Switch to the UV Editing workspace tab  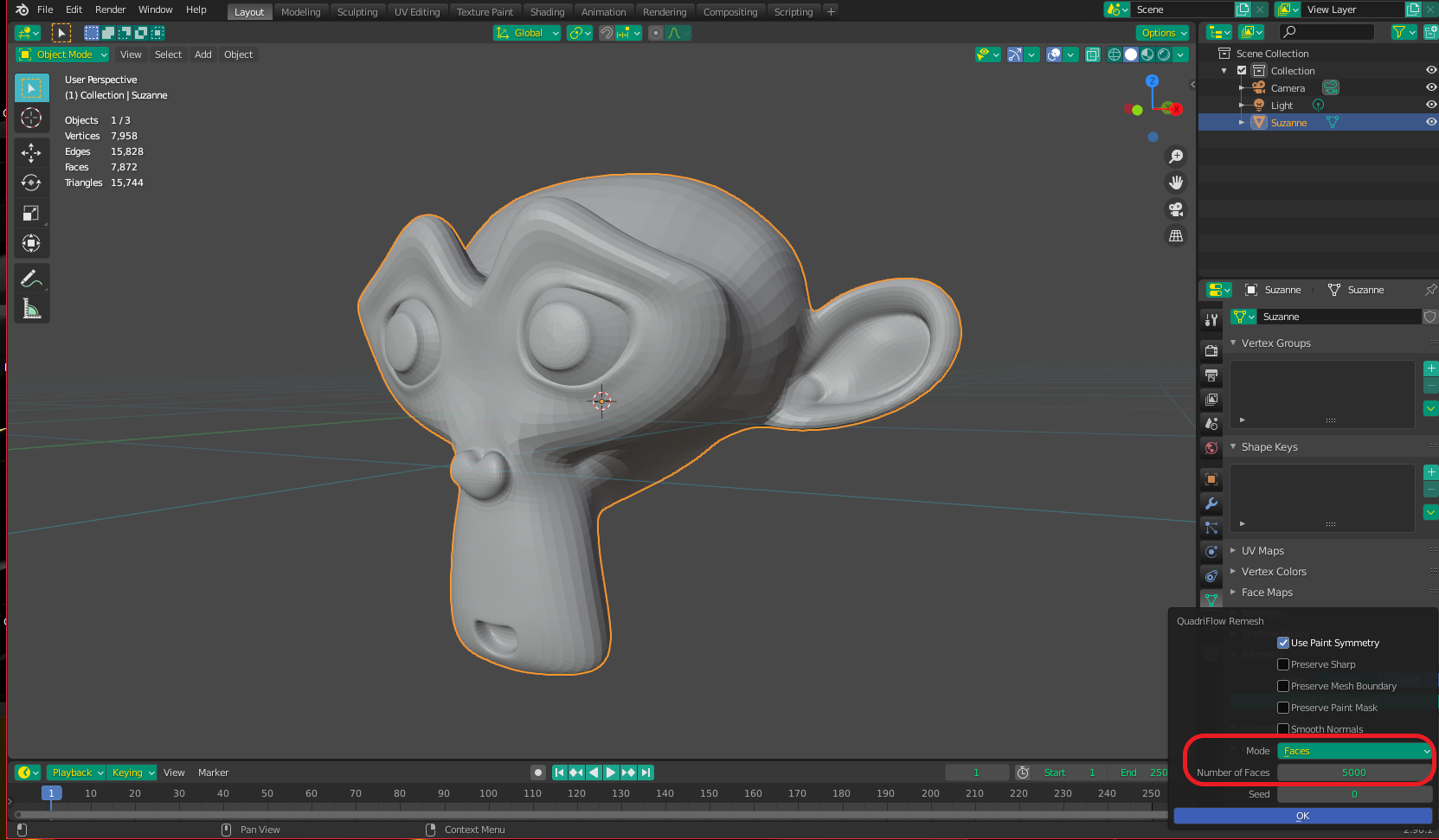417,12
